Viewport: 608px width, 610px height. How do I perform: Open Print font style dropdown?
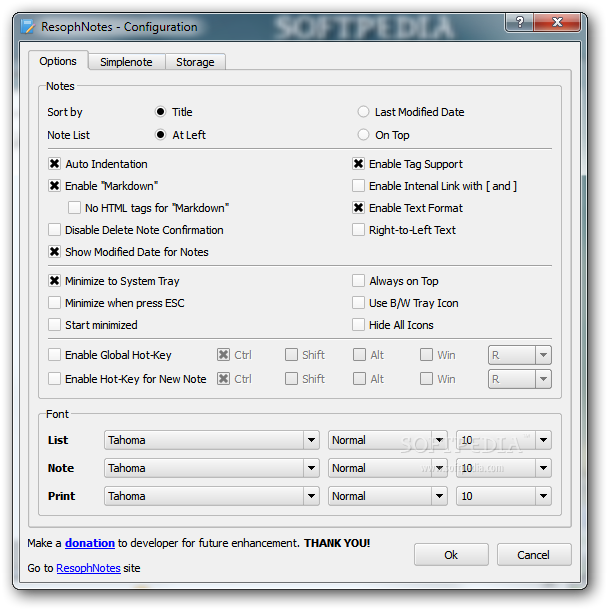pos(388,496)
